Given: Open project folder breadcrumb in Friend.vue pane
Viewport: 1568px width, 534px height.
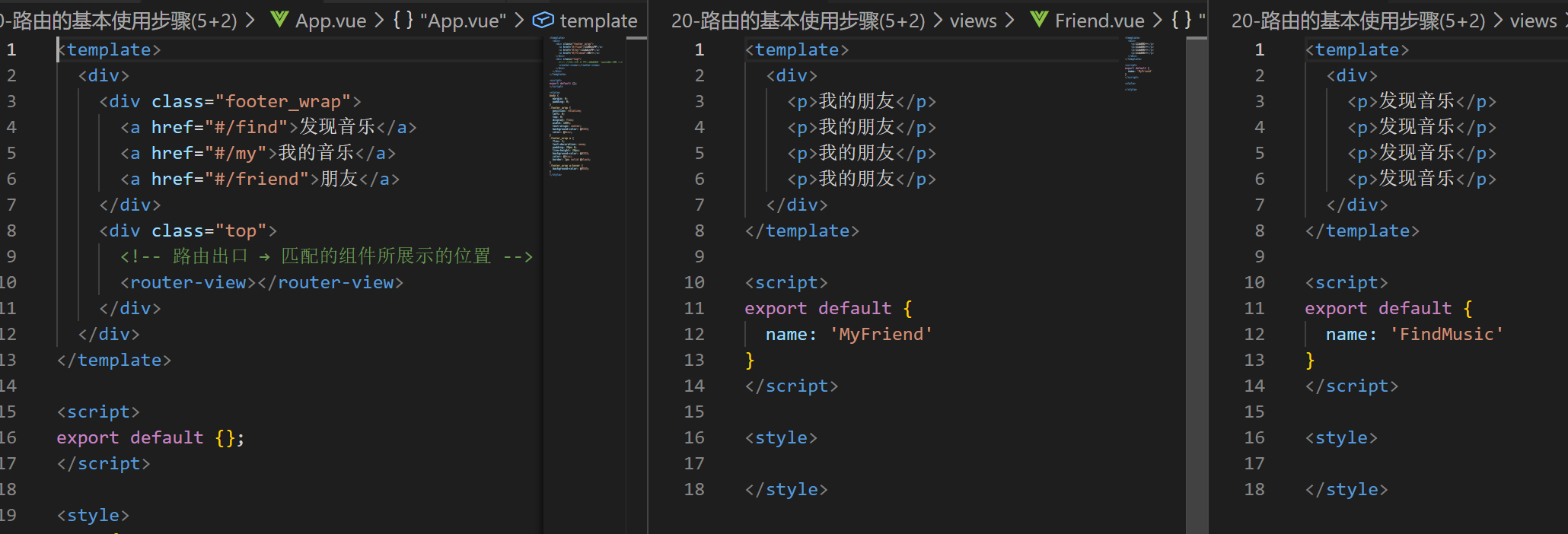Looking at the screenshot, I should tap(798, 21).
